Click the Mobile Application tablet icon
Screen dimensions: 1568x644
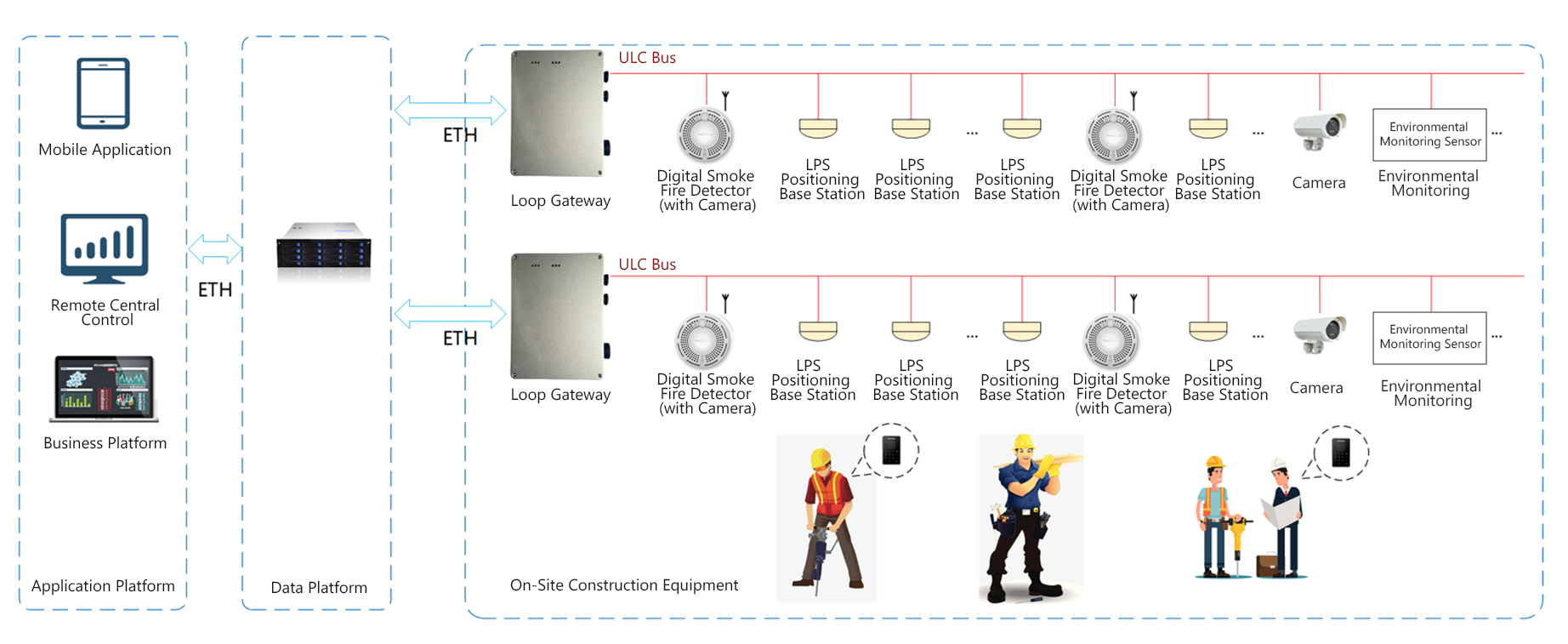coord(103,93)
